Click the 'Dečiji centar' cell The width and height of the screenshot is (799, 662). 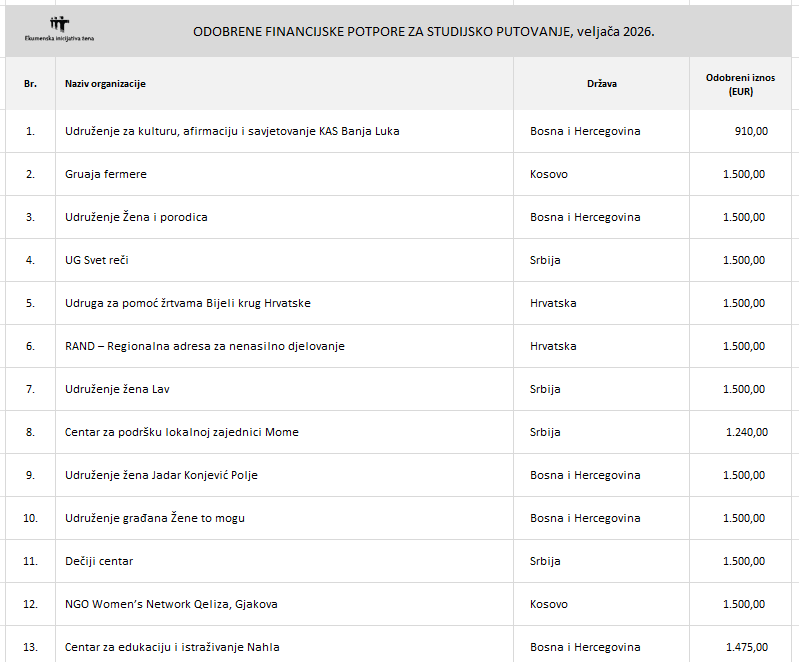(x=99, y=561)
